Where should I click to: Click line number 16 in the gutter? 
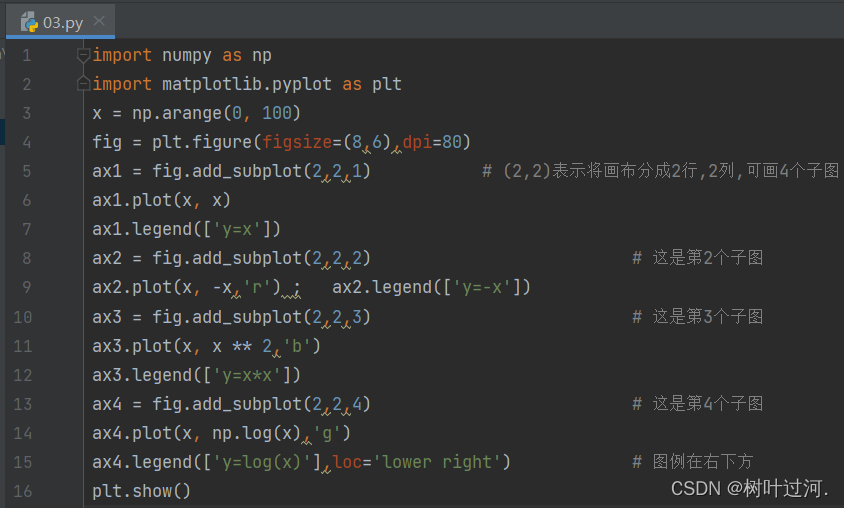coord(23,491)
